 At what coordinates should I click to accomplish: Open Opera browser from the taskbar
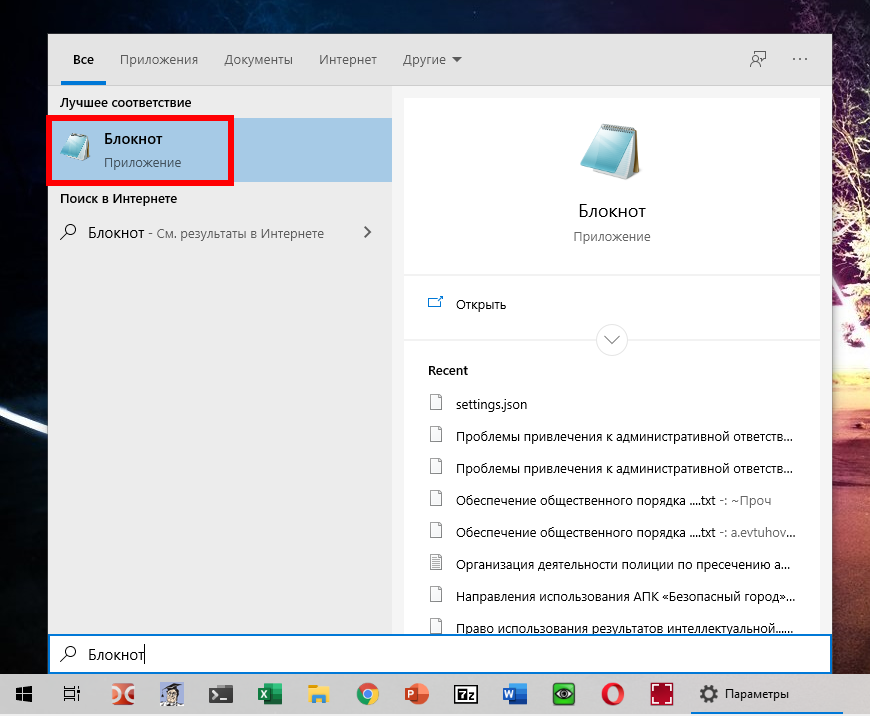click(613, 694)
